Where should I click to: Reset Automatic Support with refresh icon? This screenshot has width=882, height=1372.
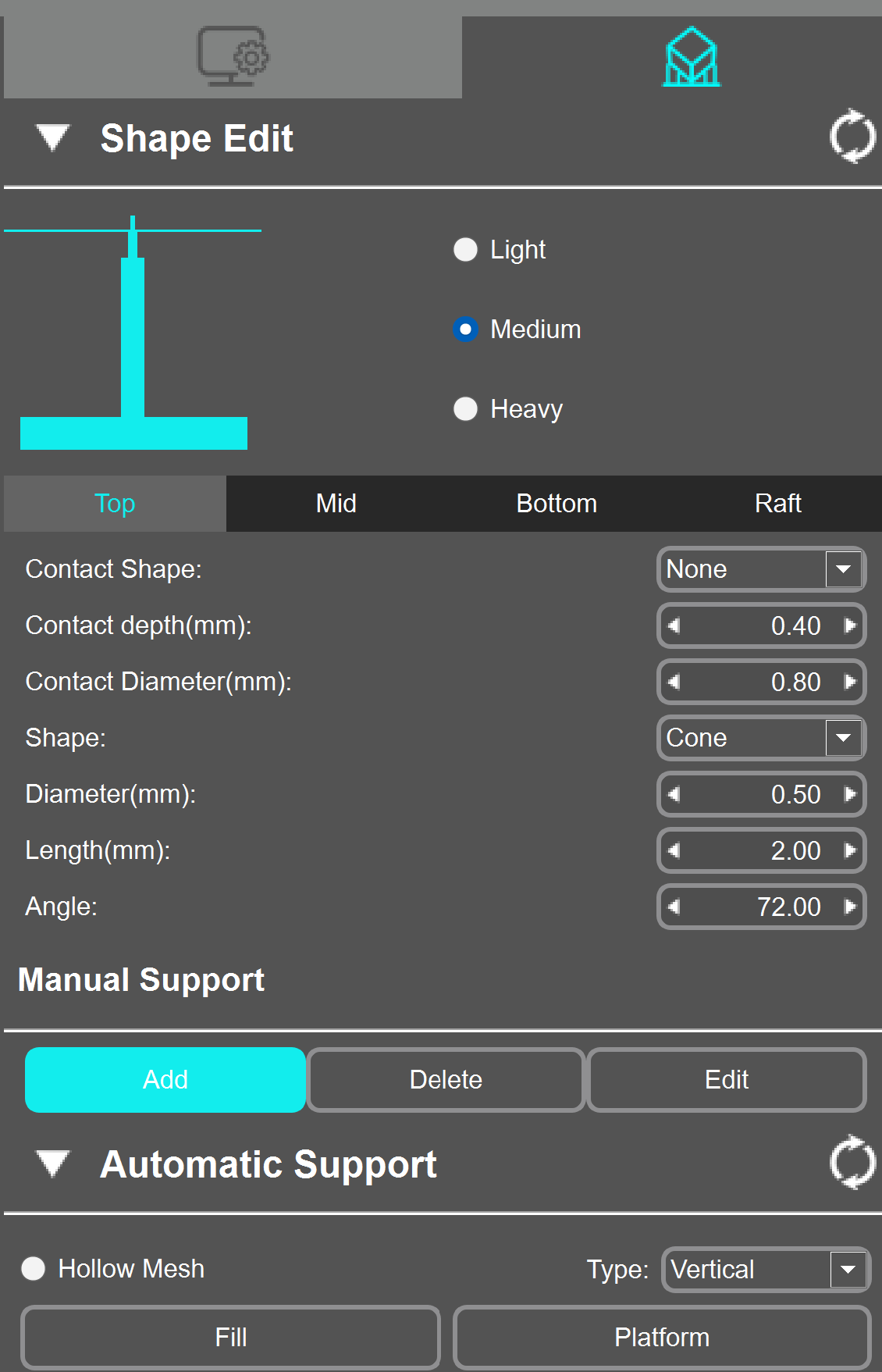[x=852, y=1163]
